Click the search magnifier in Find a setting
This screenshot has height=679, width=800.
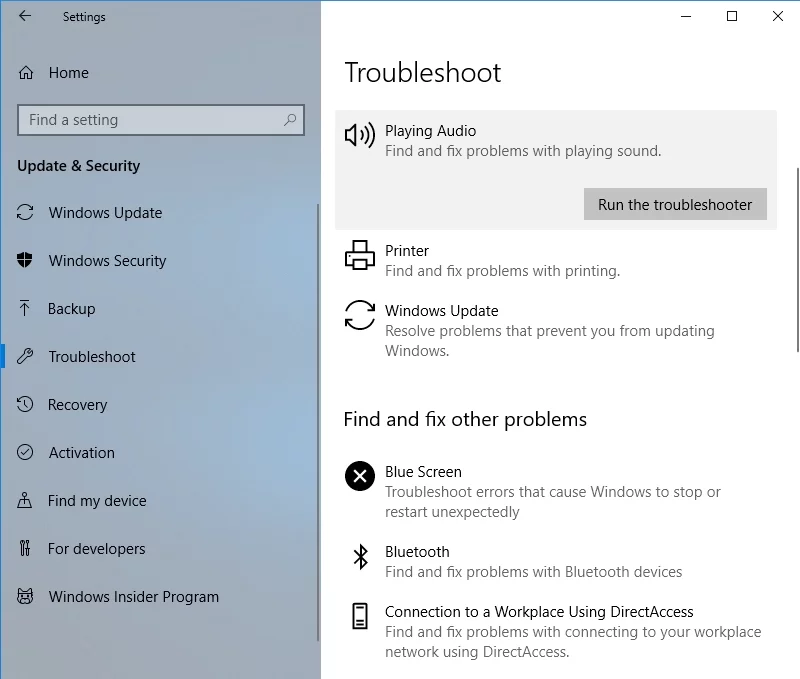point(290,120)
